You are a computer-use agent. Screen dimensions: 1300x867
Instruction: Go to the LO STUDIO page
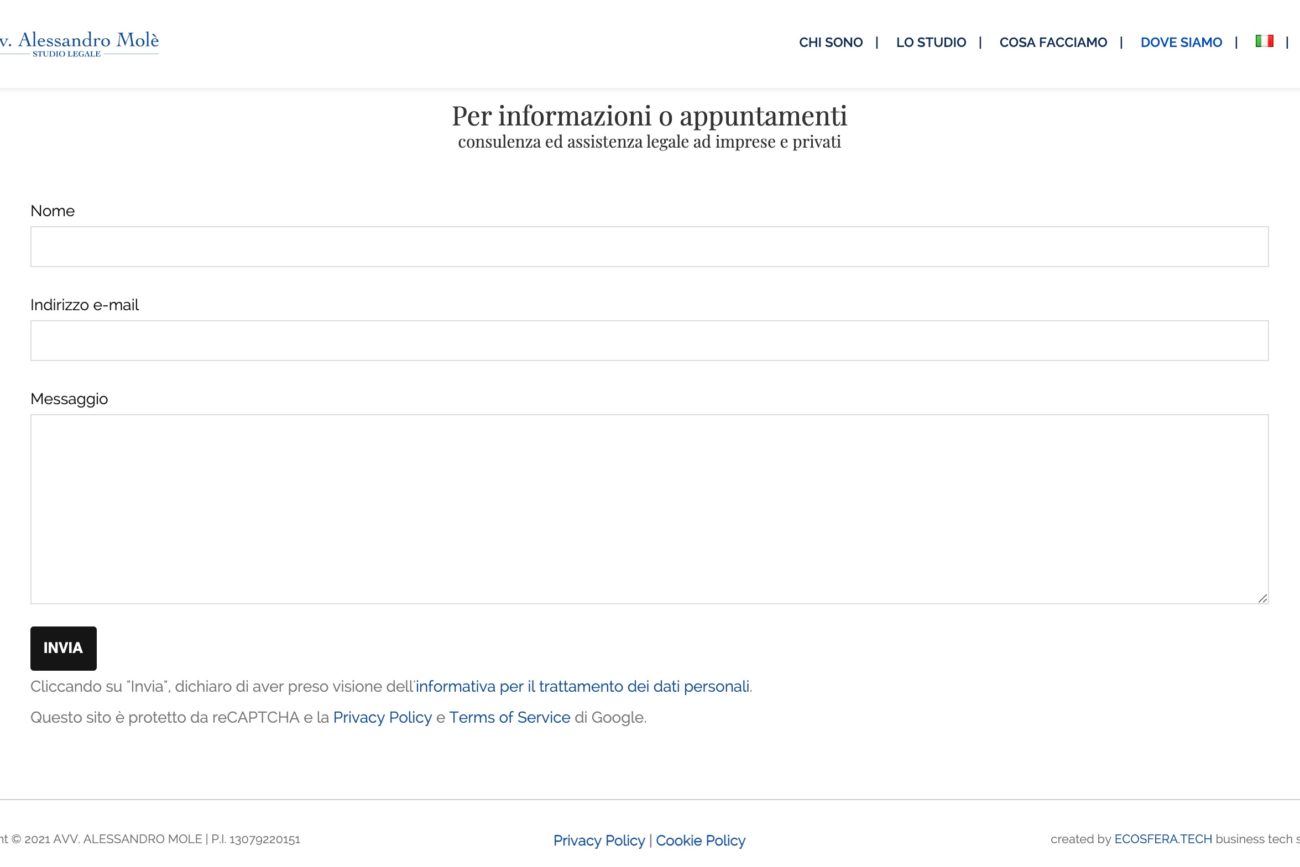tap(930, 42)
